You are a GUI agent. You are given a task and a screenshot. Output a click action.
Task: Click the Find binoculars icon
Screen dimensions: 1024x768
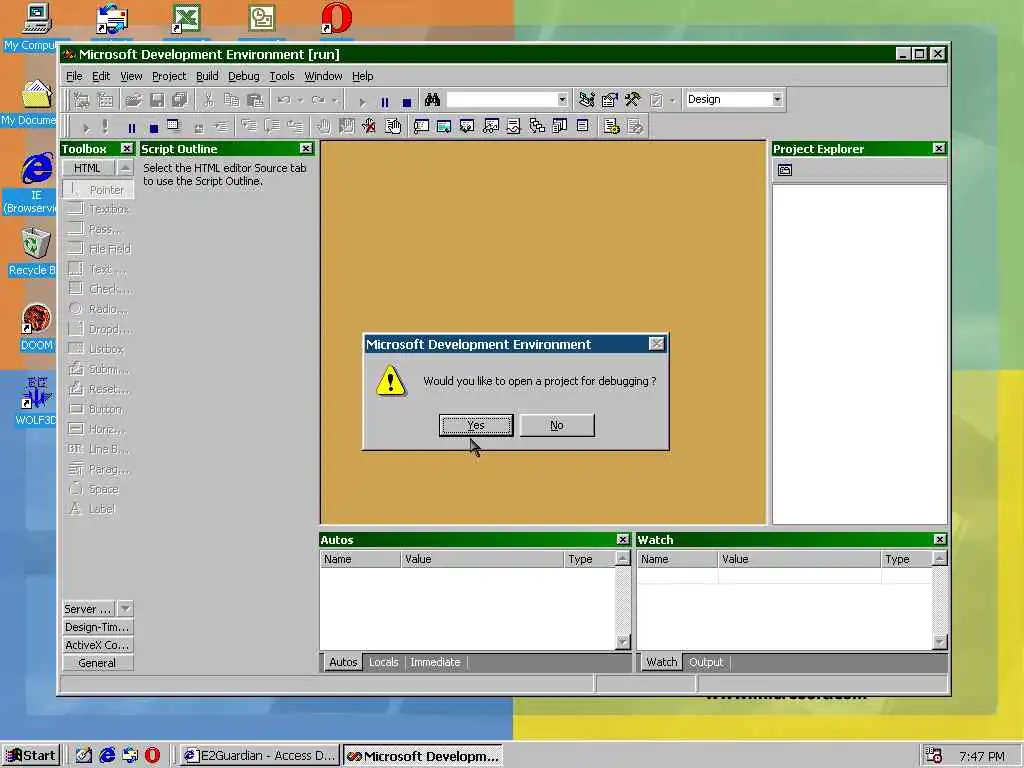pyautogui.click(x=432, y=100)
